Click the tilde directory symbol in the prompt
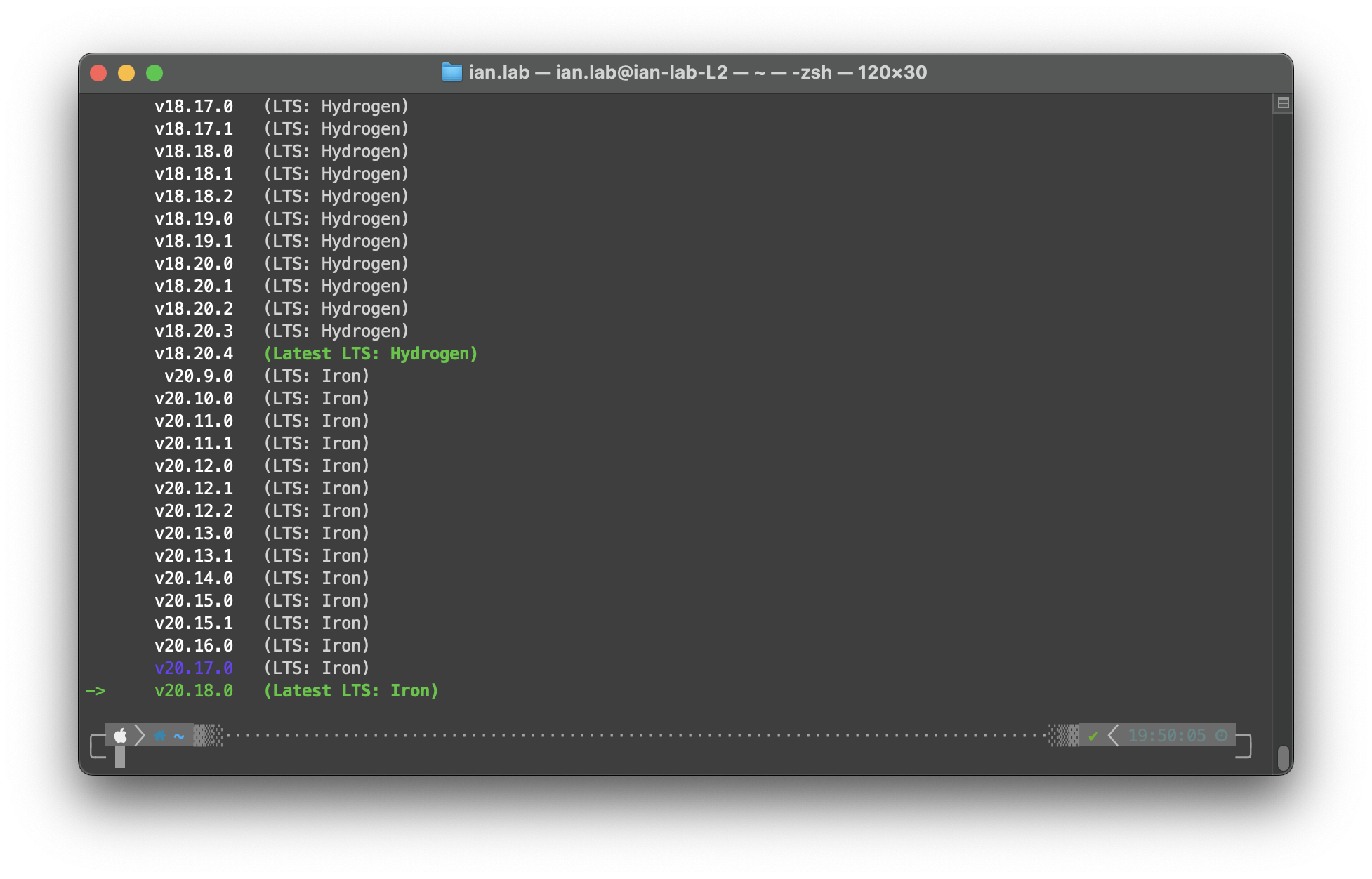This screenshot has width=1372, height=879. 179,736
